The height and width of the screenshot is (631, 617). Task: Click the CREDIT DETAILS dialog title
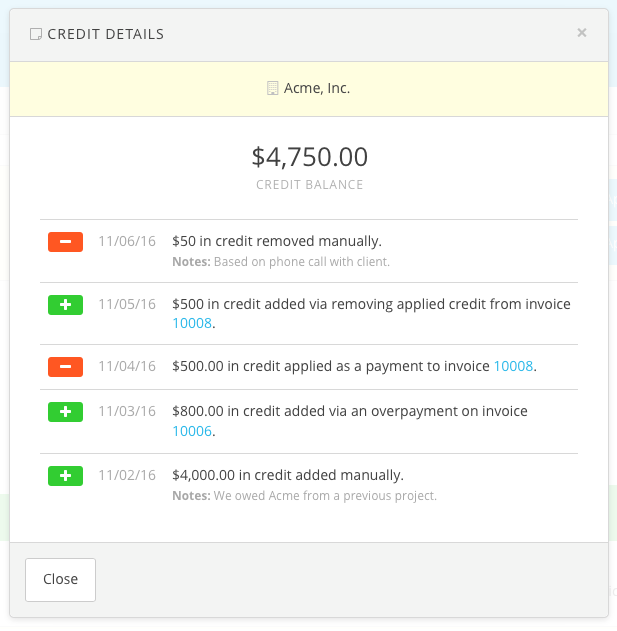pyautogui.click(x=106, y=34)
